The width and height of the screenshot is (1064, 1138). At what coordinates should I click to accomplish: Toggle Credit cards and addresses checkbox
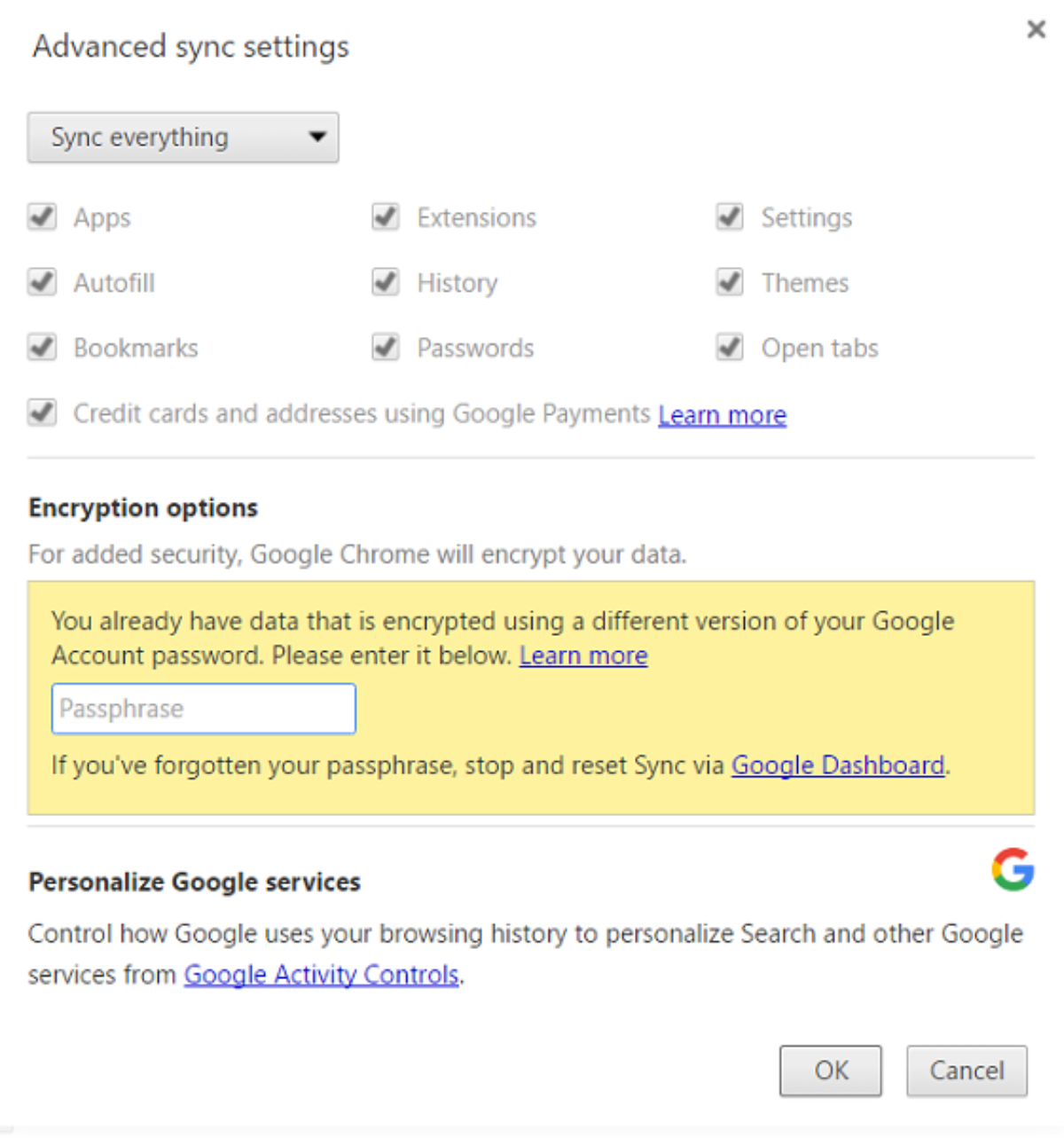pyautogui.click(x=43, y=413)
